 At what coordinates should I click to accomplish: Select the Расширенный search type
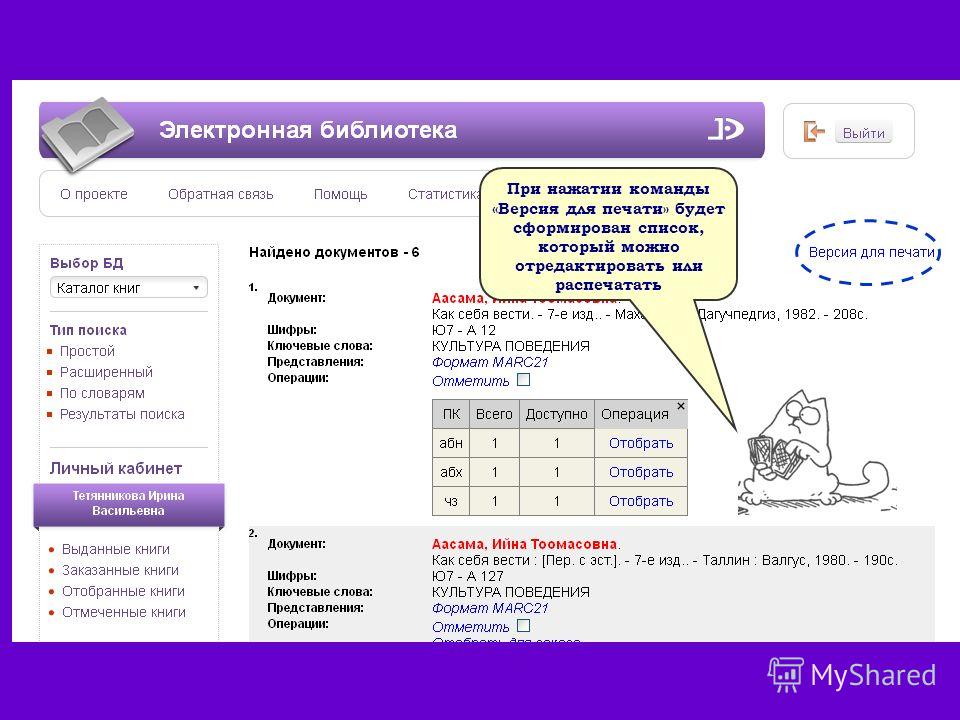[106, 372]
